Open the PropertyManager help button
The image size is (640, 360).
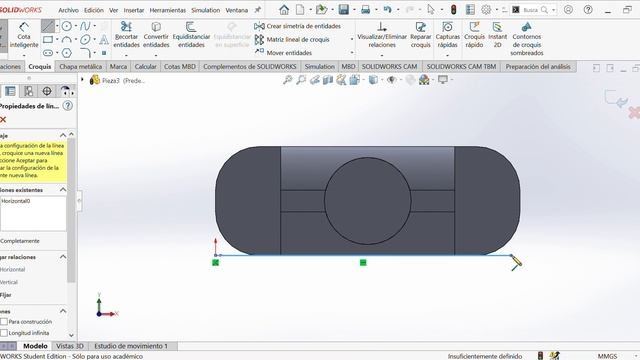tap(68, 106)
